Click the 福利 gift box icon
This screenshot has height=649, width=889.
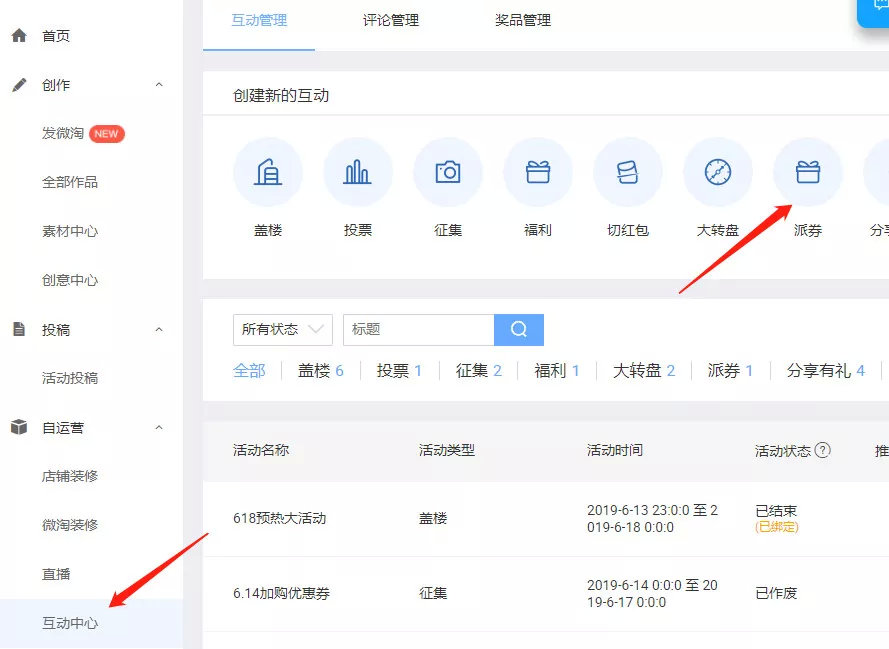pyautogui.click(x=537, y=171)
